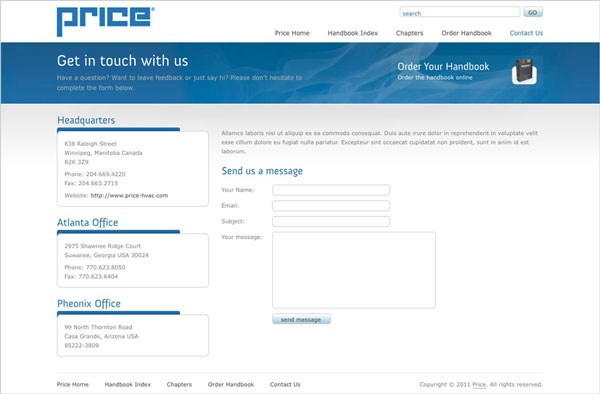This screenshot has width=600, height=394.
Task: Click the send message button
Action: pyautogui.click(x=301, y=319)
